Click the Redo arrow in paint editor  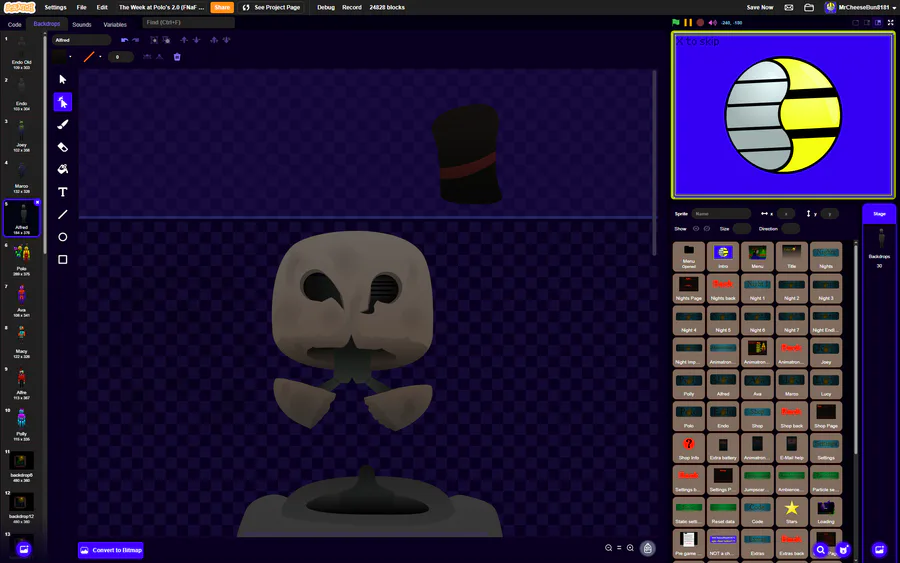(x=135, y=40)
